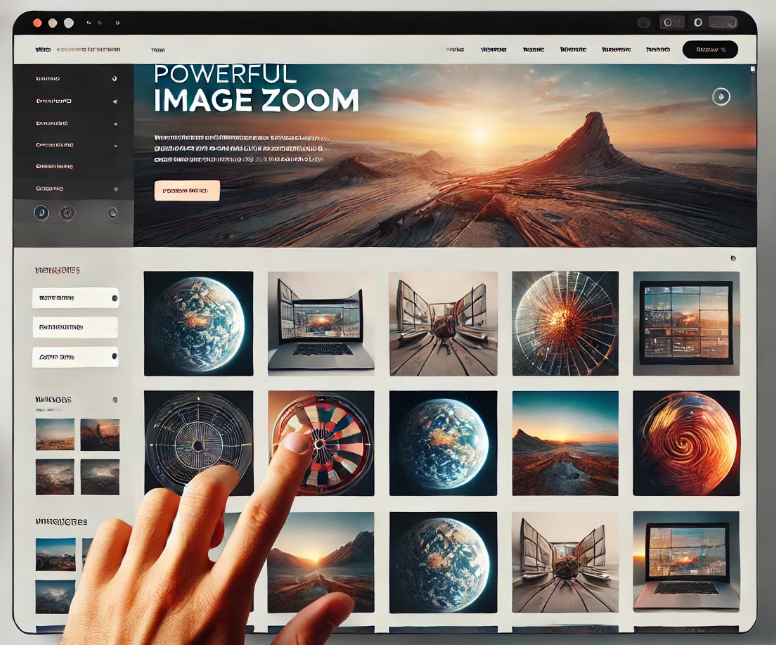776x645 pixels.
Task: Open the corridor room thumbnail in the bottom gallery row
Action: coord(565,563)
